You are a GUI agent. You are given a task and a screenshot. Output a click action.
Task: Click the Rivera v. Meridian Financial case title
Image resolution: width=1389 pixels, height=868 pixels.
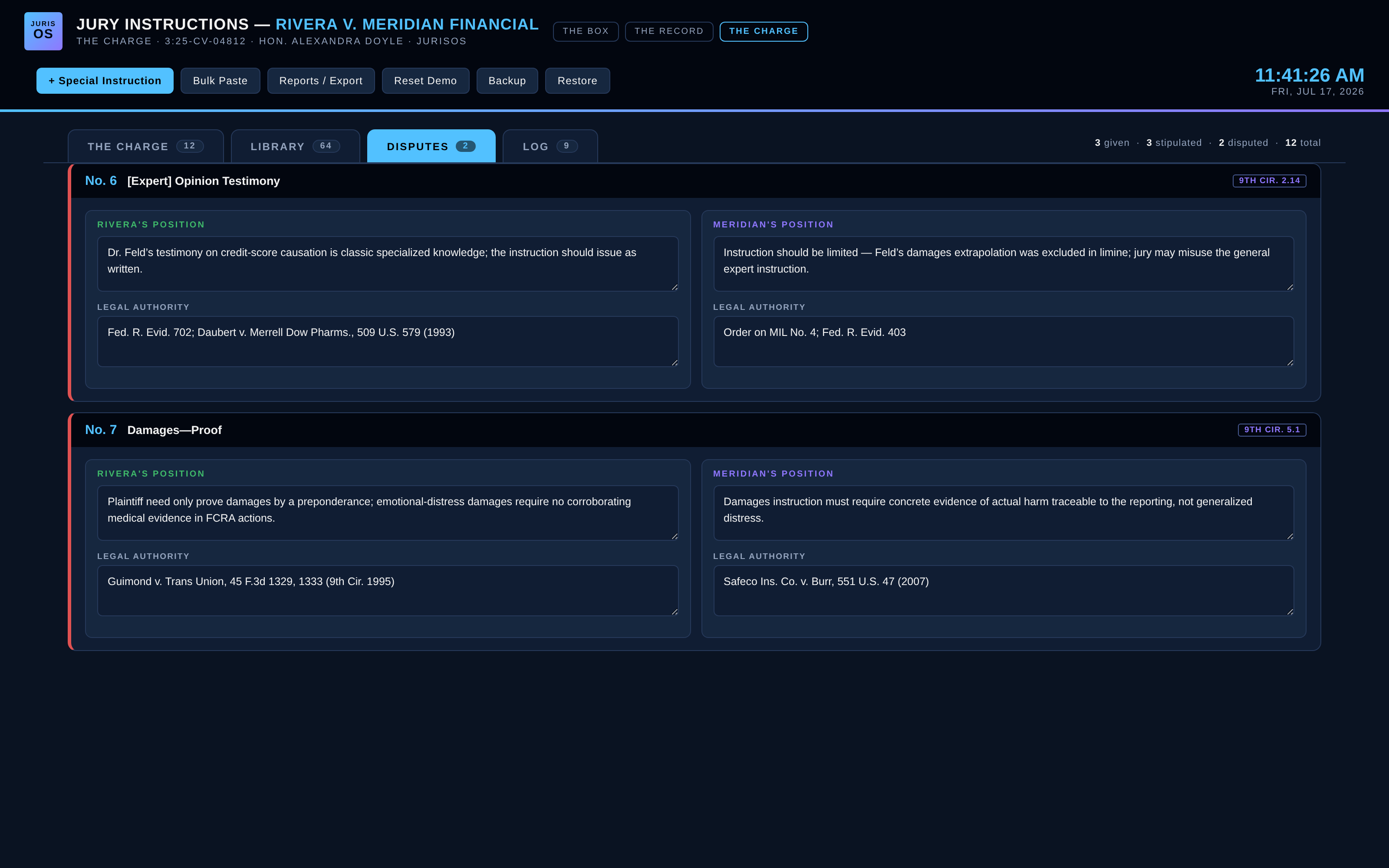pyautogui.click(x=407, y=25)
